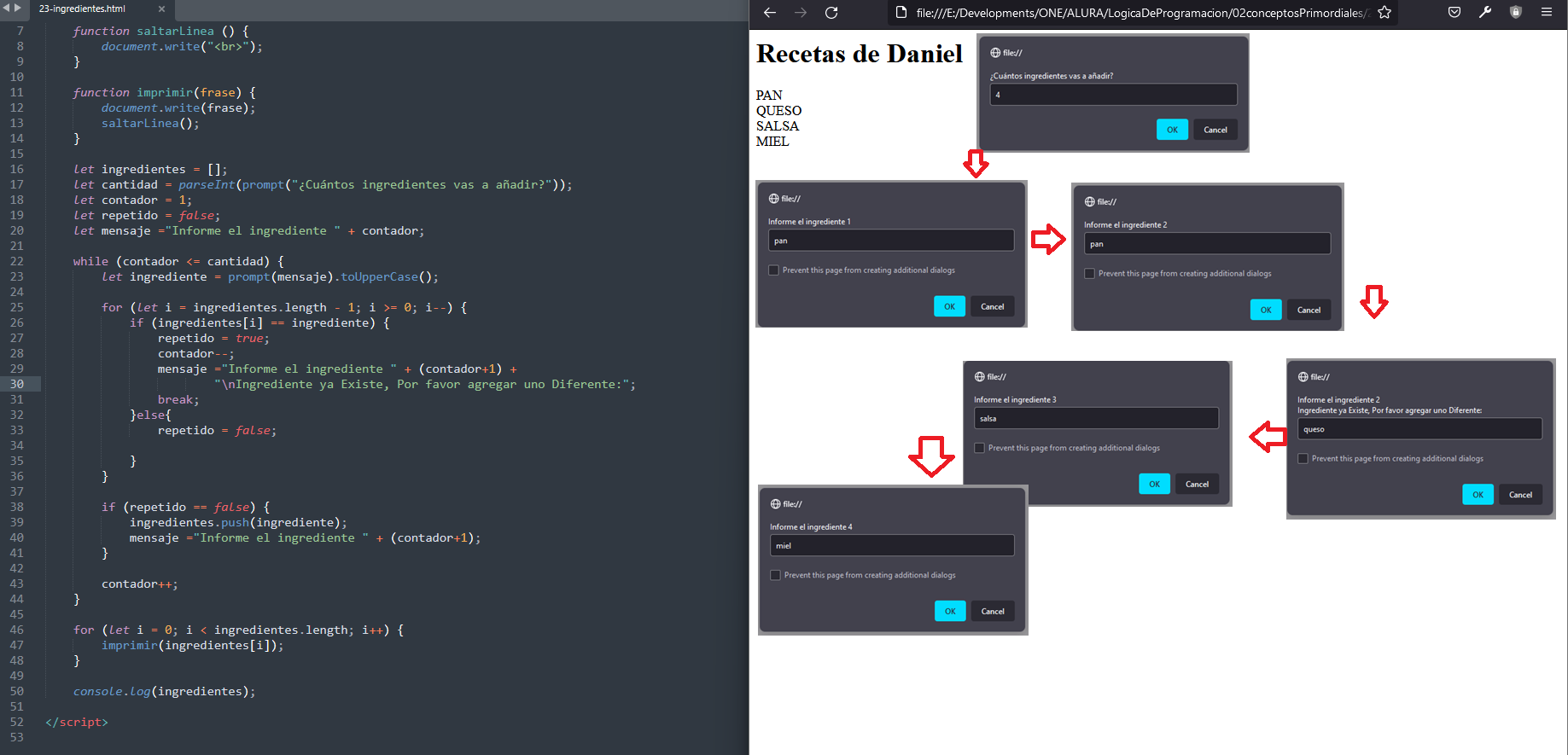Close the 23-ingredientes.html tab

click(161, 9)
